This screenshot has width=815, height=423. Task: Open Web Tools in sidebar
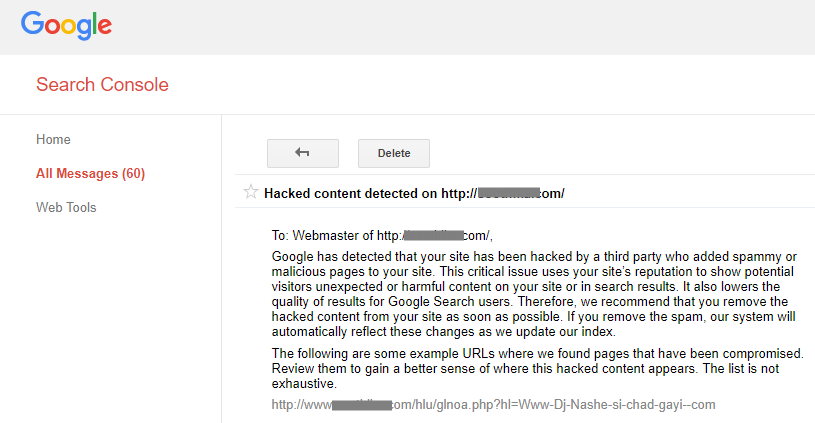tap(66, 207)
